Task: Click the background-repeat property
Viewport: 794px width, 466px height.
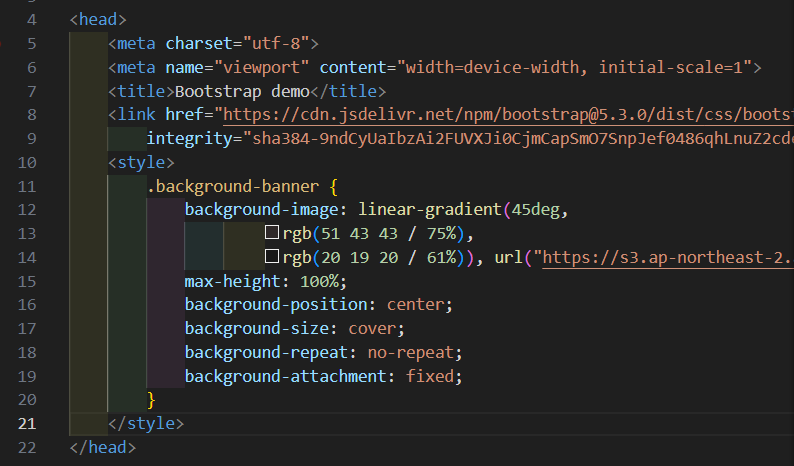Action: (266, 352)
